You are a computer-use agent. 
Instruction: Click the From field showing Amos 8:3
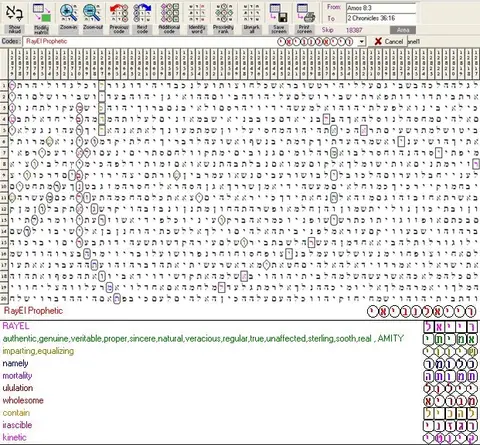381,8
